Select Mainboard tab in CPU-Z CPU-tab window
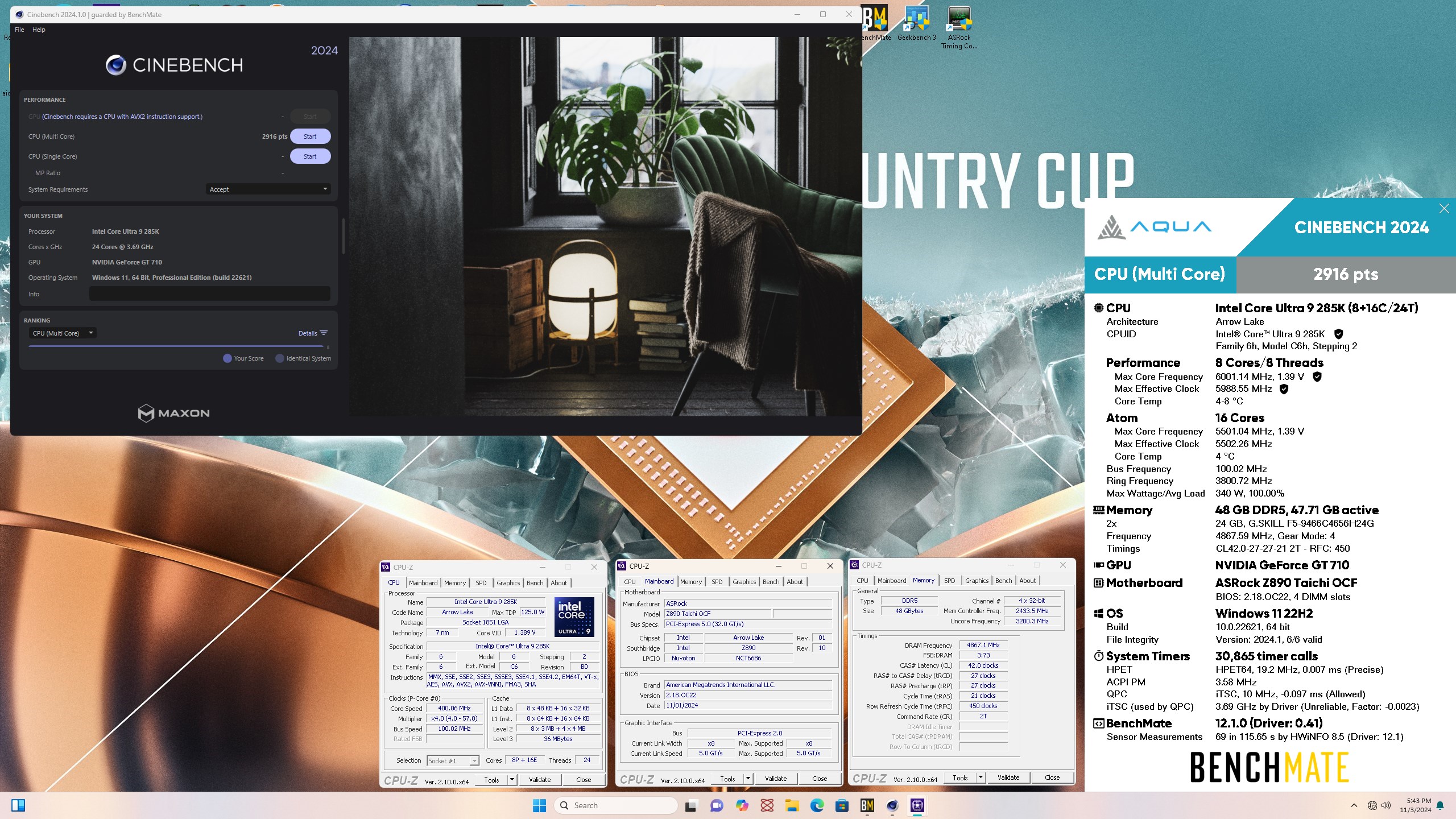 pyautogui.click(x=423, y=583)
